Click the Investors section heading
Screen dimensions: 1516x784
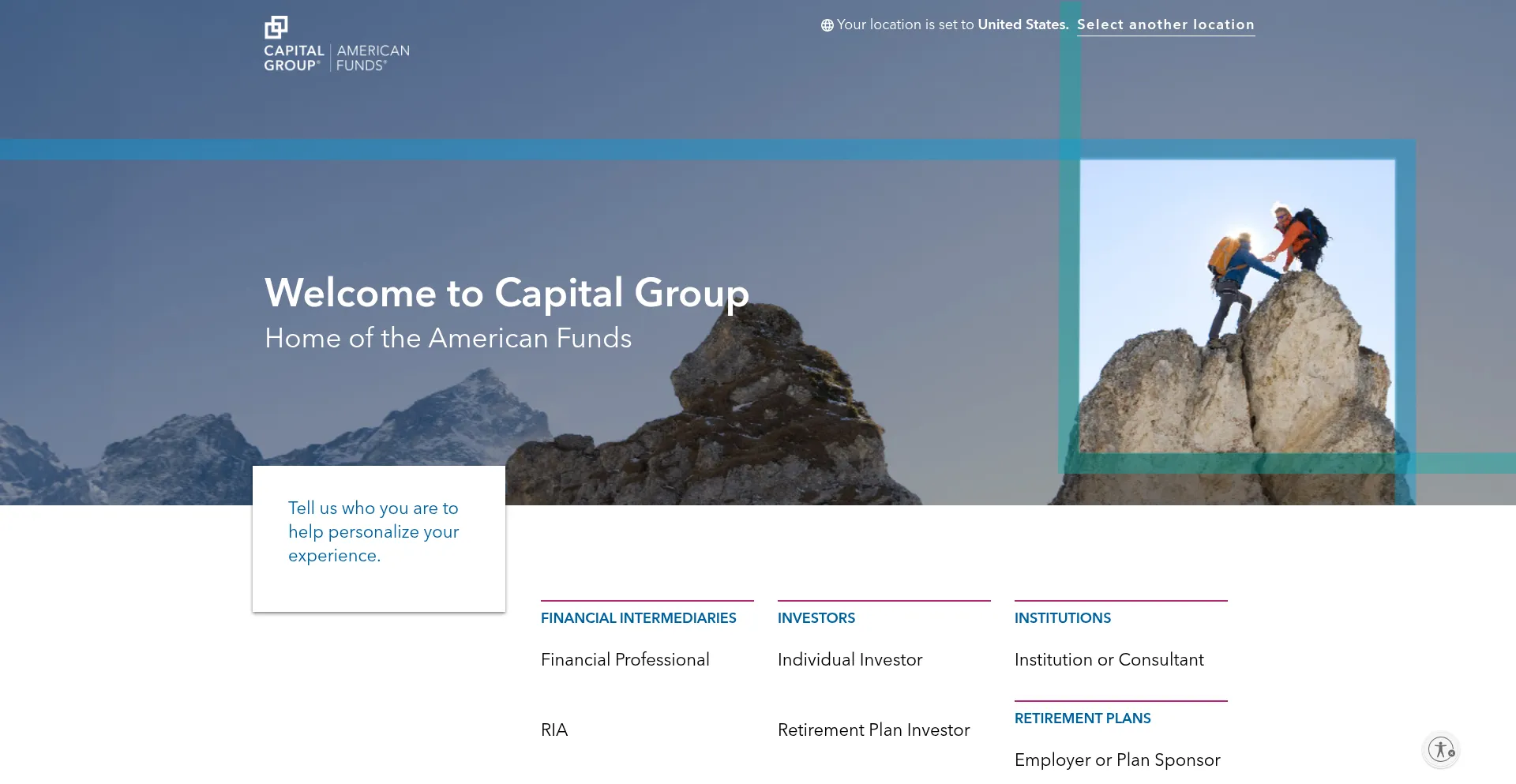[x=816, y=618]
